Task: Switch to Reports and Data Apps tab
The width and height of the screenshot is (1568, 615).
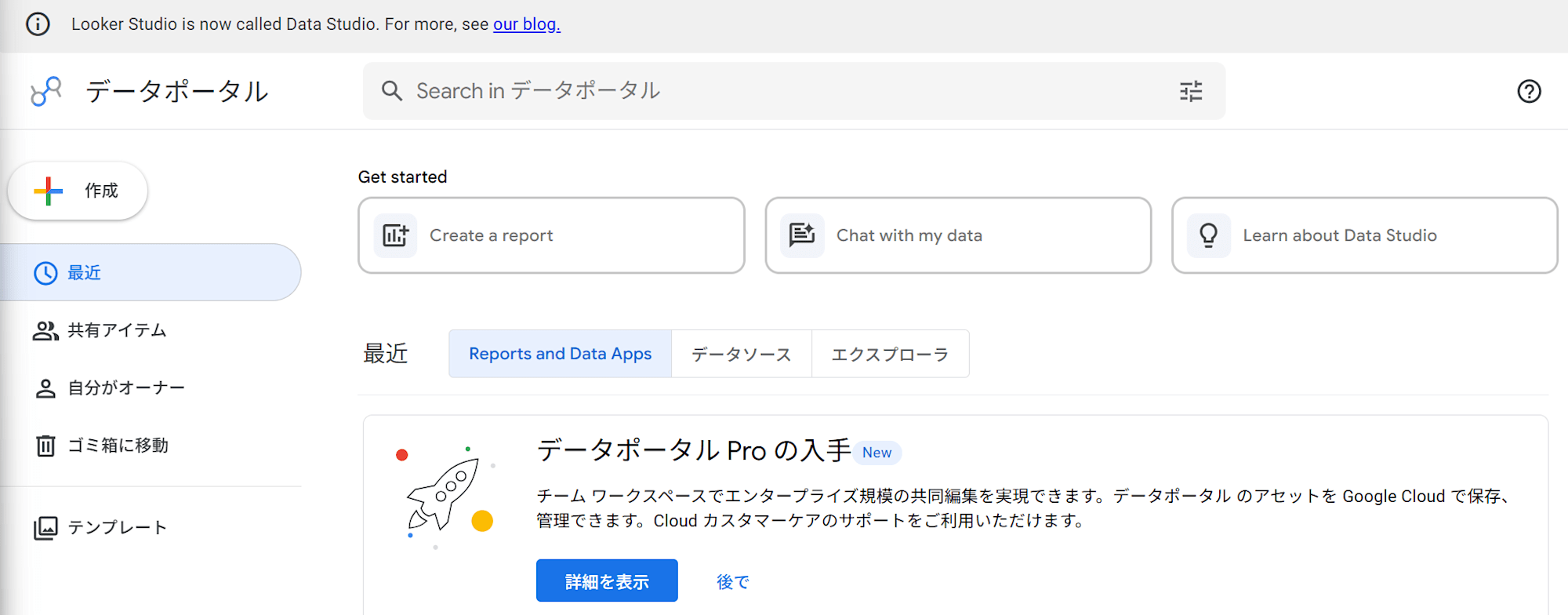Action: click(x=560, y=354)
